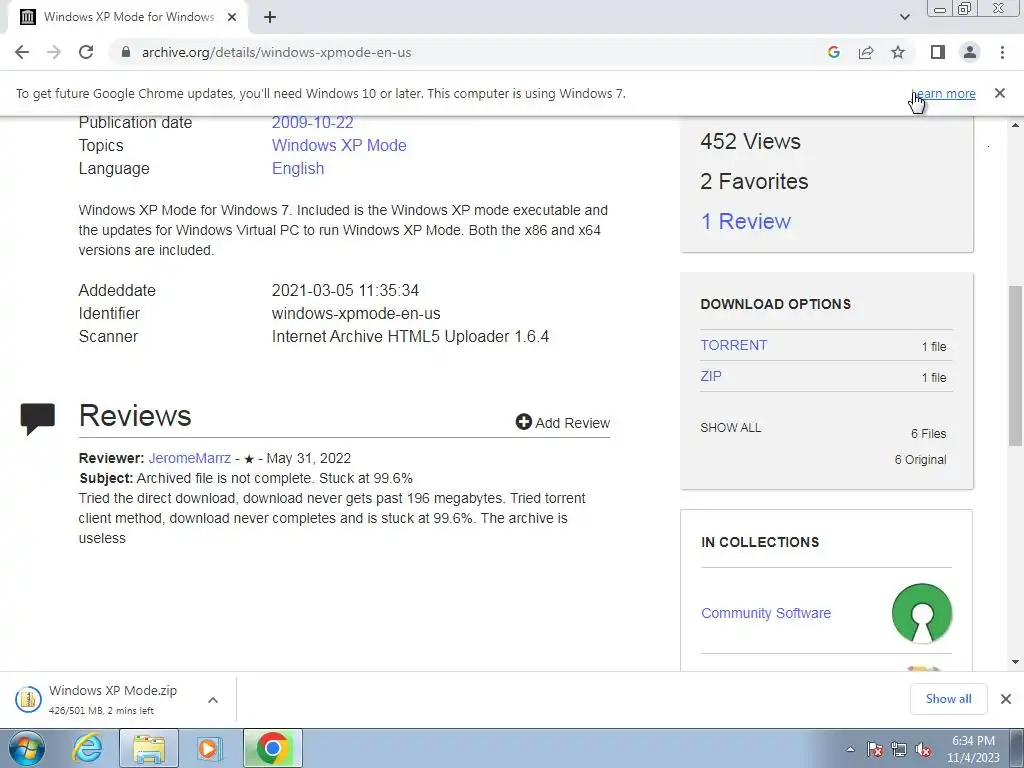Open the 2009-10-22 publication date link
The image size is (1024, 768).
click(312, 122)
